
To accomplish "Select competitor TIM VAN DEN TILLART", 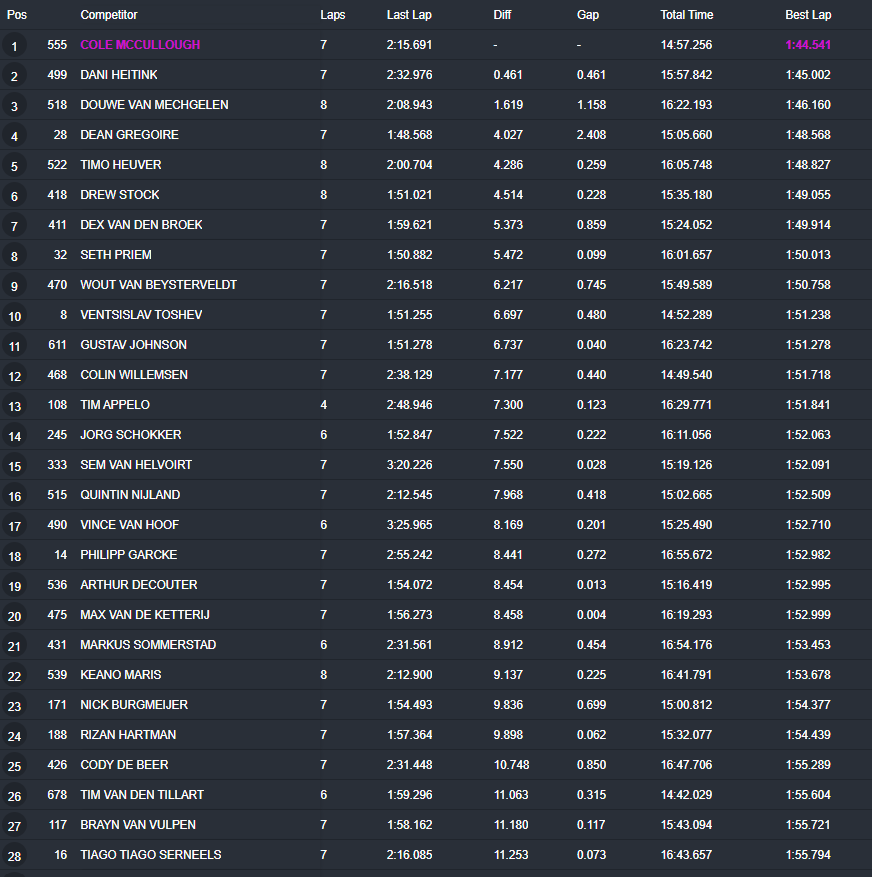I will (142, 795).
